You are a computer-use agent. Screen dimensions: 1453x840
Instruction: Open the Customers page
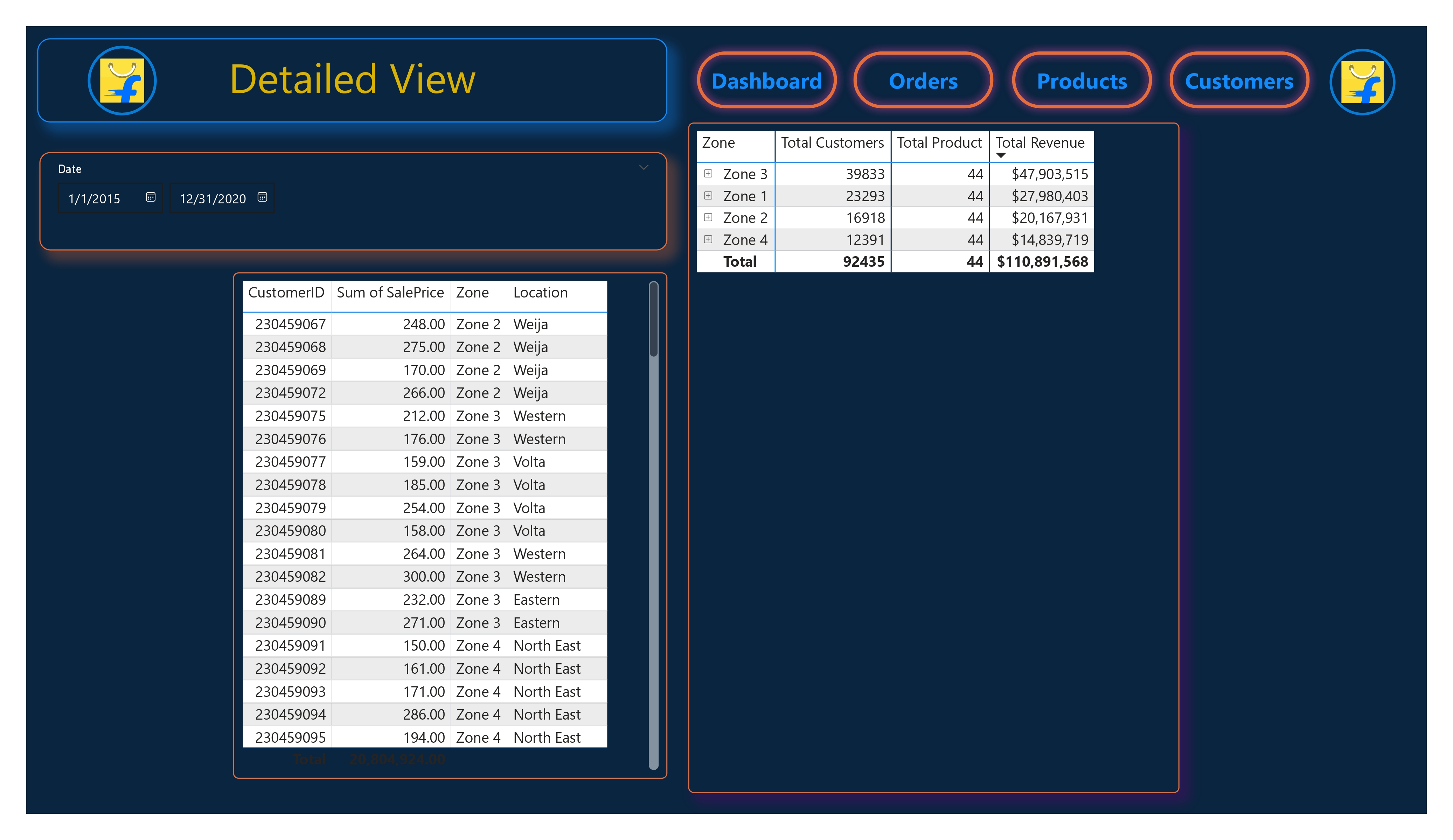1240,81
